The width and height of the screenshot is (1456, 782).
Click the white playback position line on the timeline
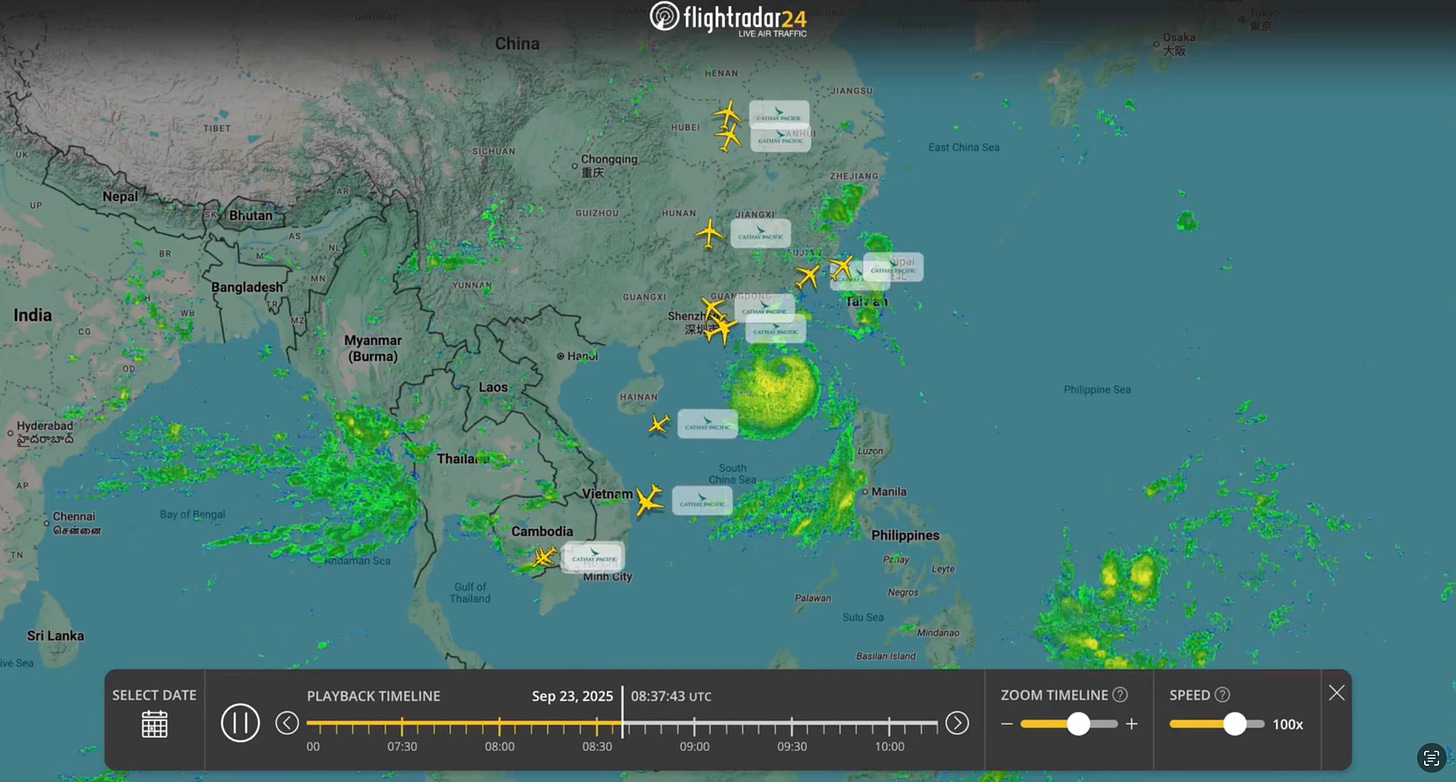click(x=622, y=712)
